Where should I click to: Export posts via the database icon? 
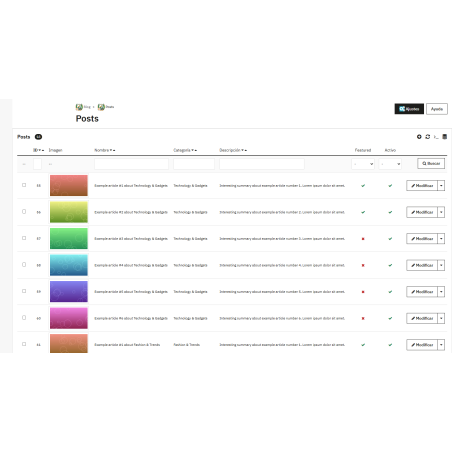(x=444, y=137)
